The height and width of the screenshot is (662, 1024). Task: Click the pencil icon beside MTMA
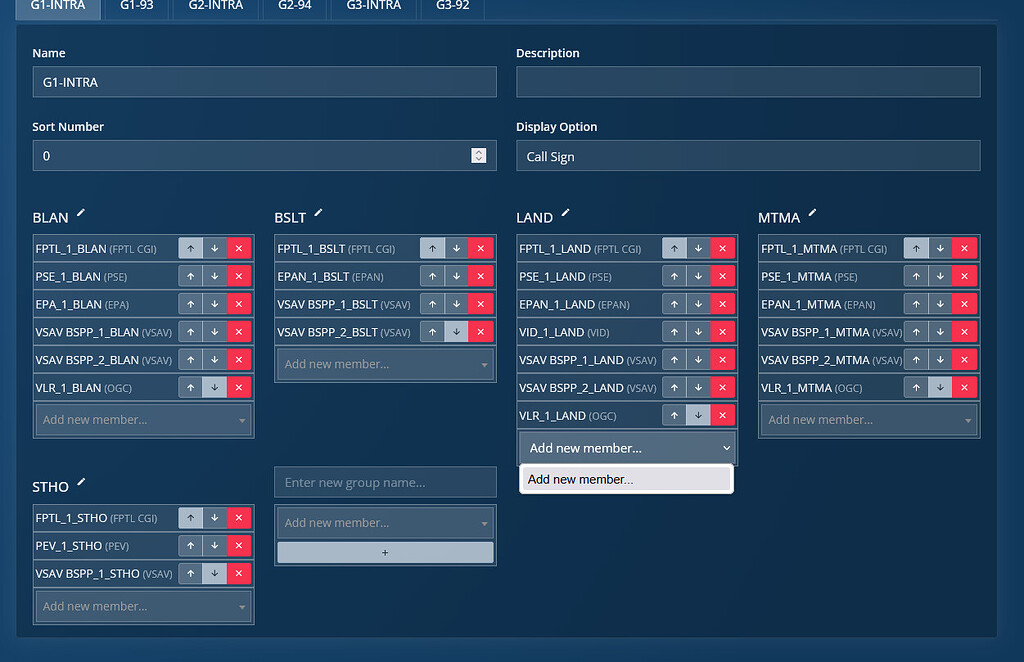[x=812, y=213]
